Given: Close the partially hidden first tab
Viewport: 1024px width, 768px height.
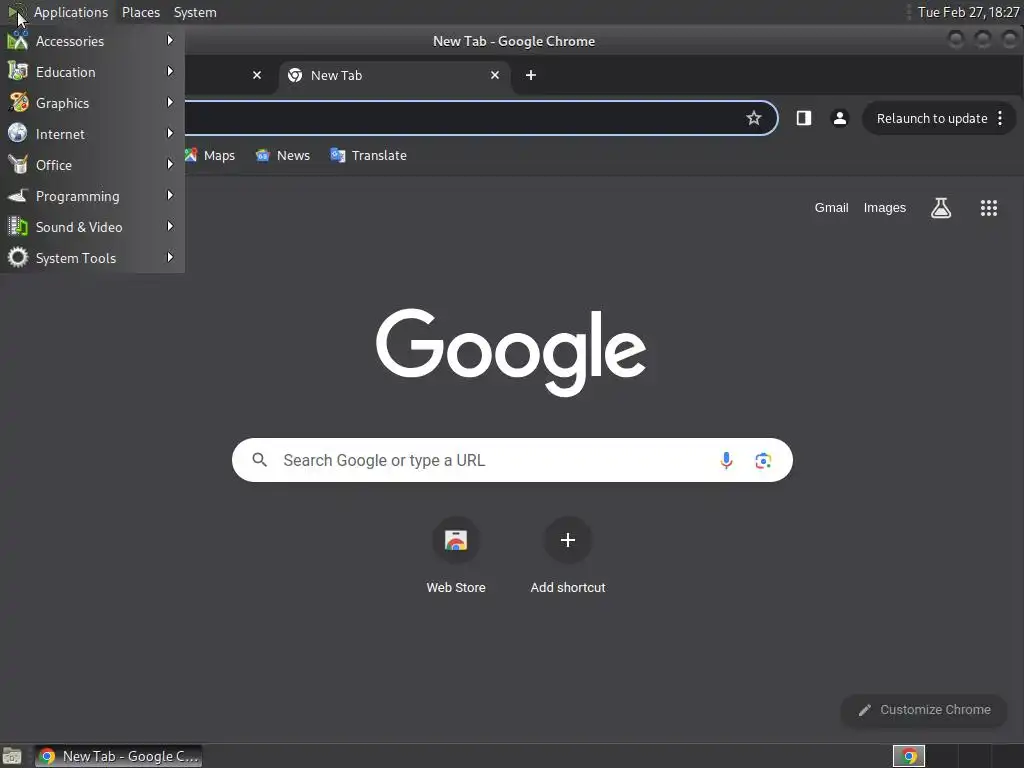Looking at the screenshot, I should pos(257,75).
